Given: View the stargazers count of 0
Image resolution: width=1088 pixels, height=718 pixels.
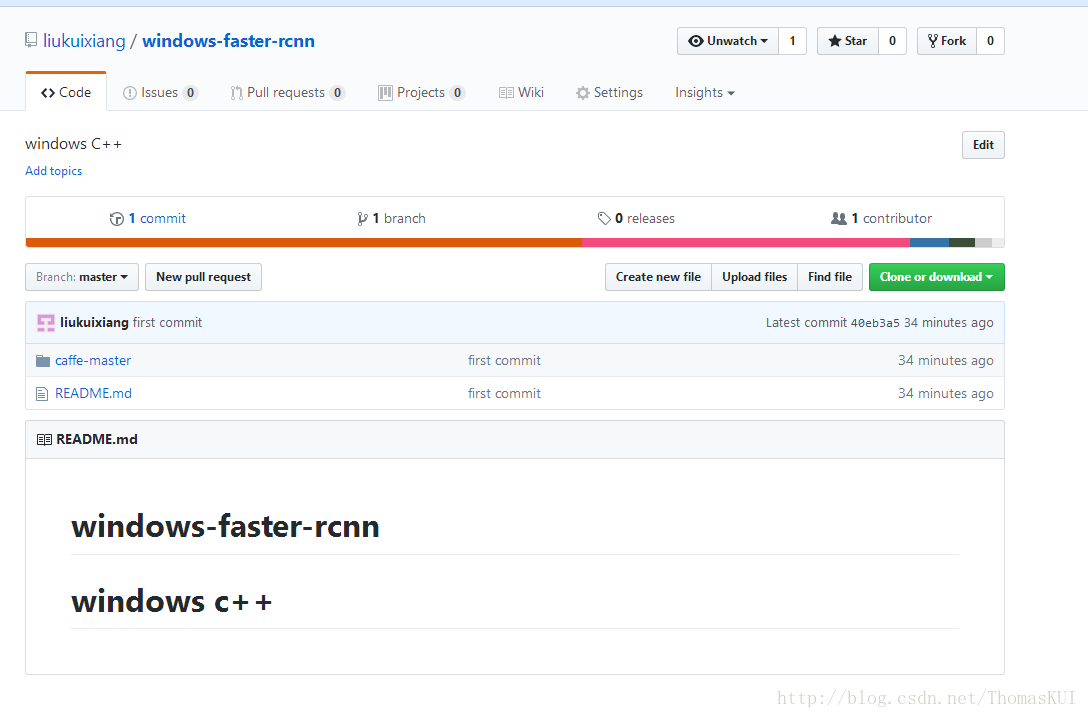Looking at the screenshot, I should 892,41.
